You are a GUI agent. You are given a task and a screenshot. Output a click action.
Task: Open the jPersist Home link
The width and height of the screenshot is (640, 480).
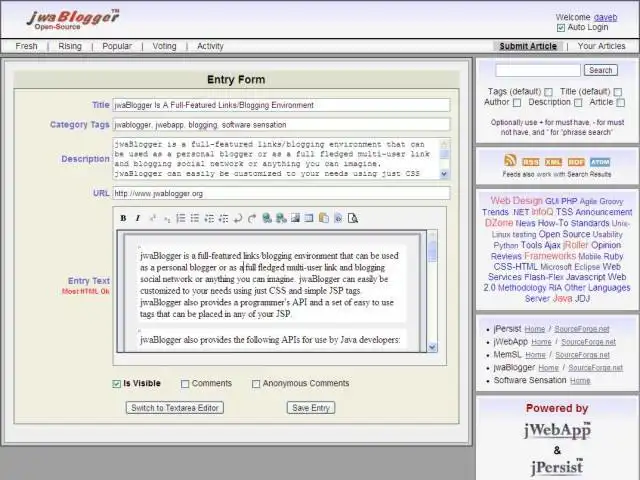coord(535,329)
